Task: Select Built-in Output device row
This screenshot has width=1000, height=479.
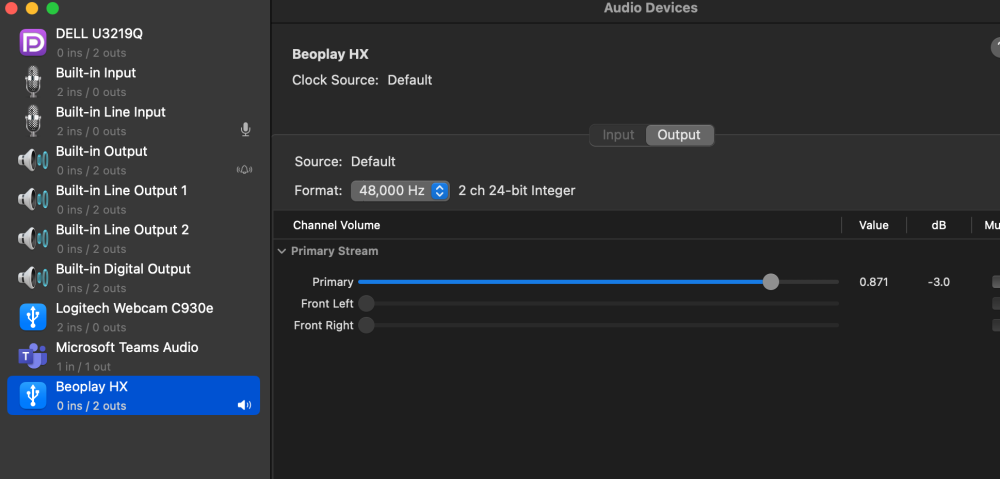Action: click(133, 160)
